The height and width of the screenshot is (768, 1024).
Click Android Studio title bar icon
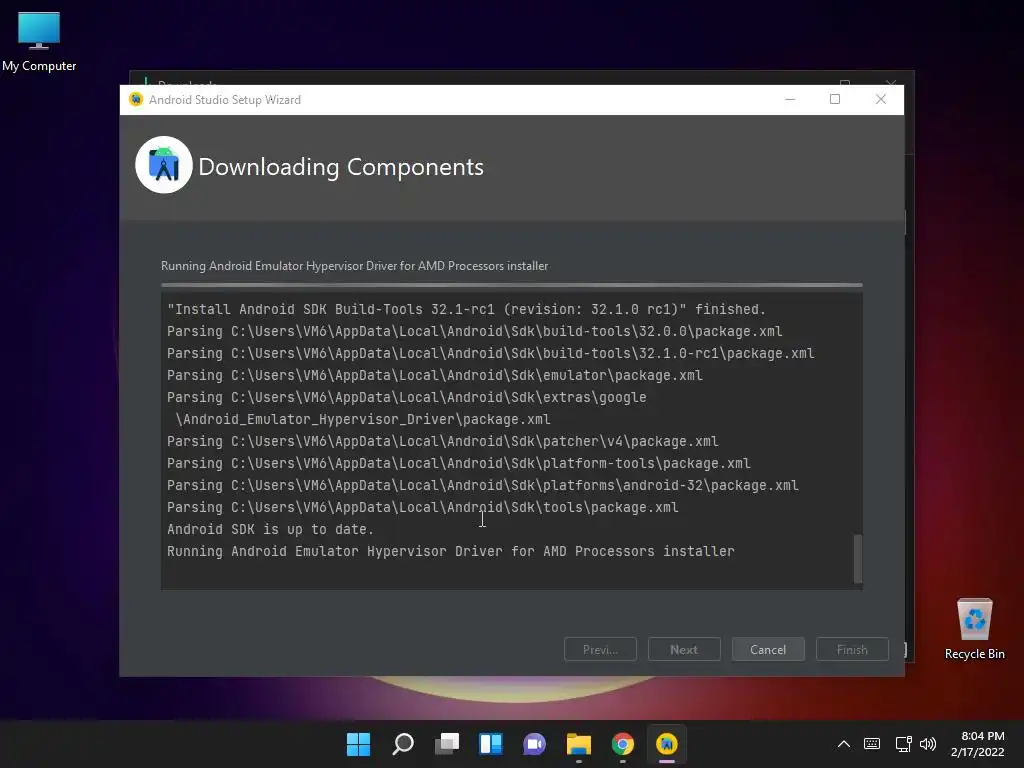(x=136, y=99)
